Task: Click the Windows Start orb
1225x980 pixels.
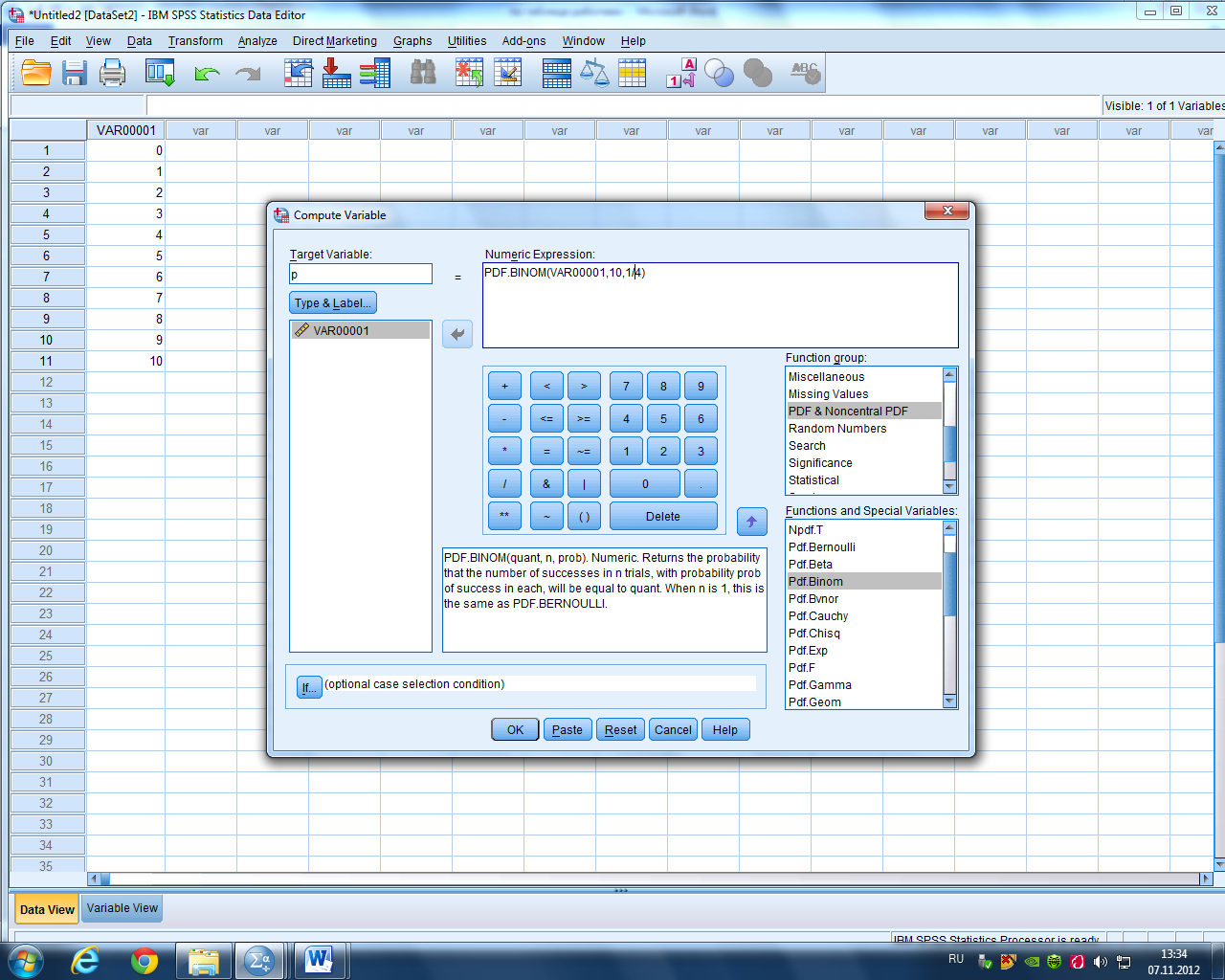Action: (x=24, y=960)
